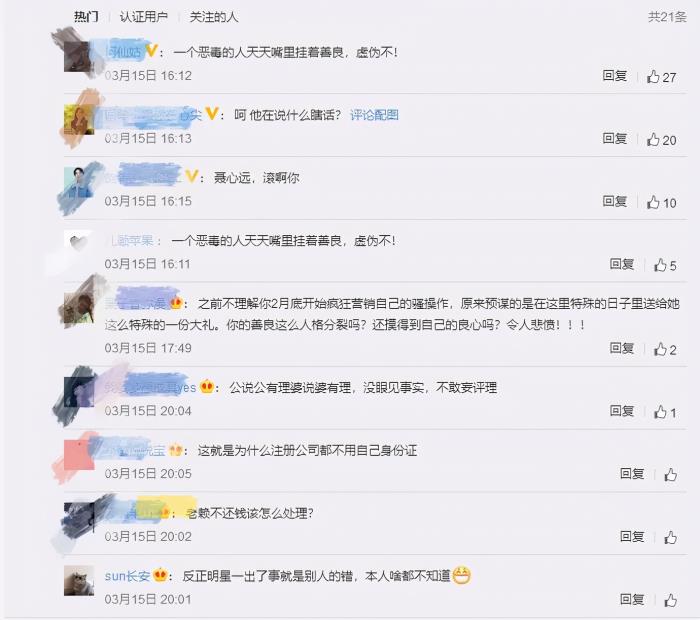Click avatar of the 16:13 commenter
The height and width of the screenshot is (620, 700).
pyautogui.click(x=79, y=119)
